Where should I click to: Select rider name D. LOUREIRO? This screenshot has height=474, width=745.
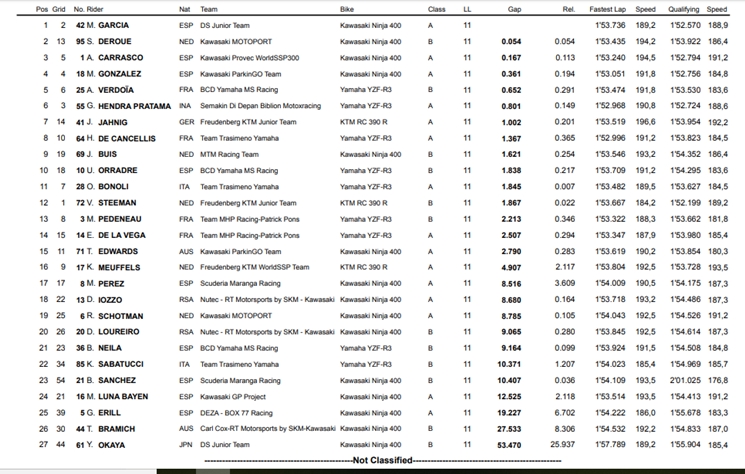coord(113,332)
